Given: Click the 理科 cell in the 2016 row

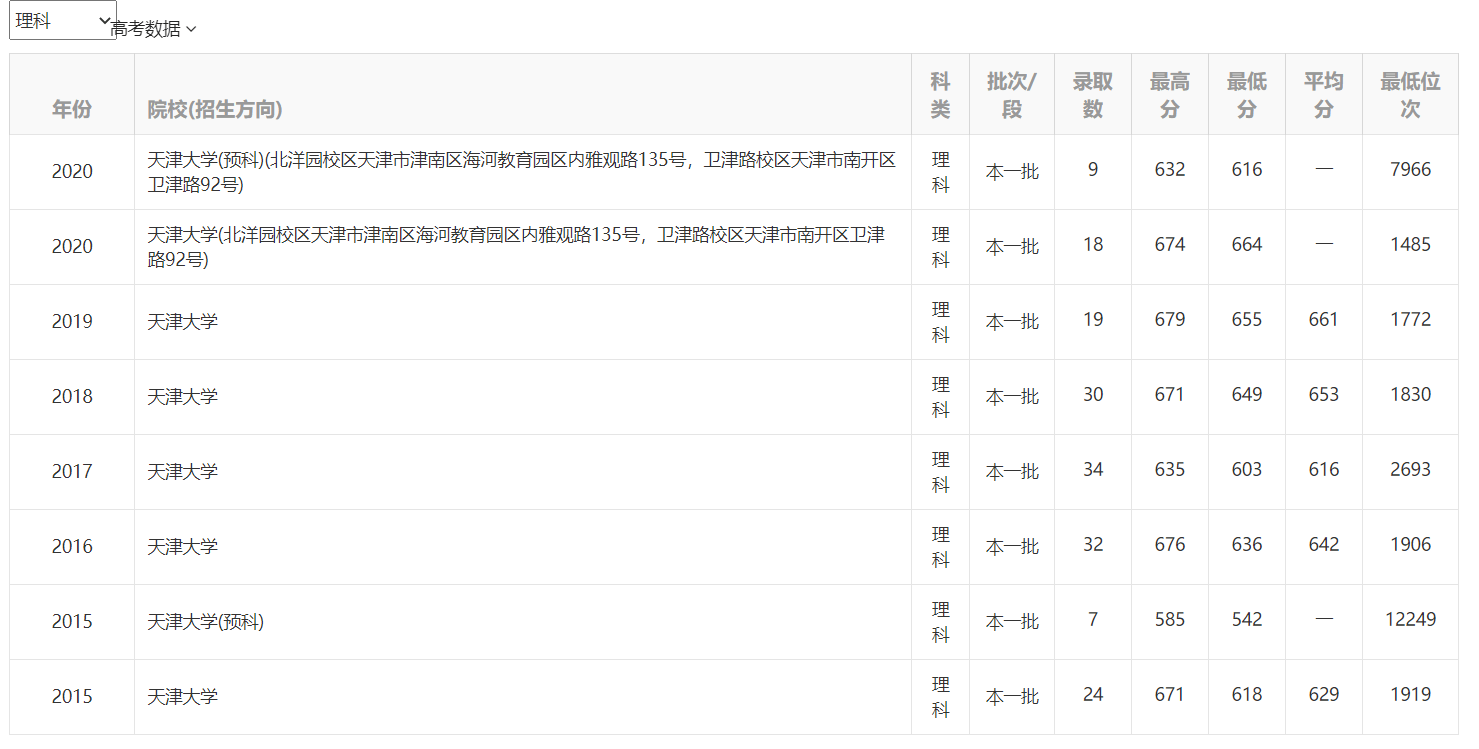Looking at the screenshot, I should pyautogui.click(x=940, y=547).
